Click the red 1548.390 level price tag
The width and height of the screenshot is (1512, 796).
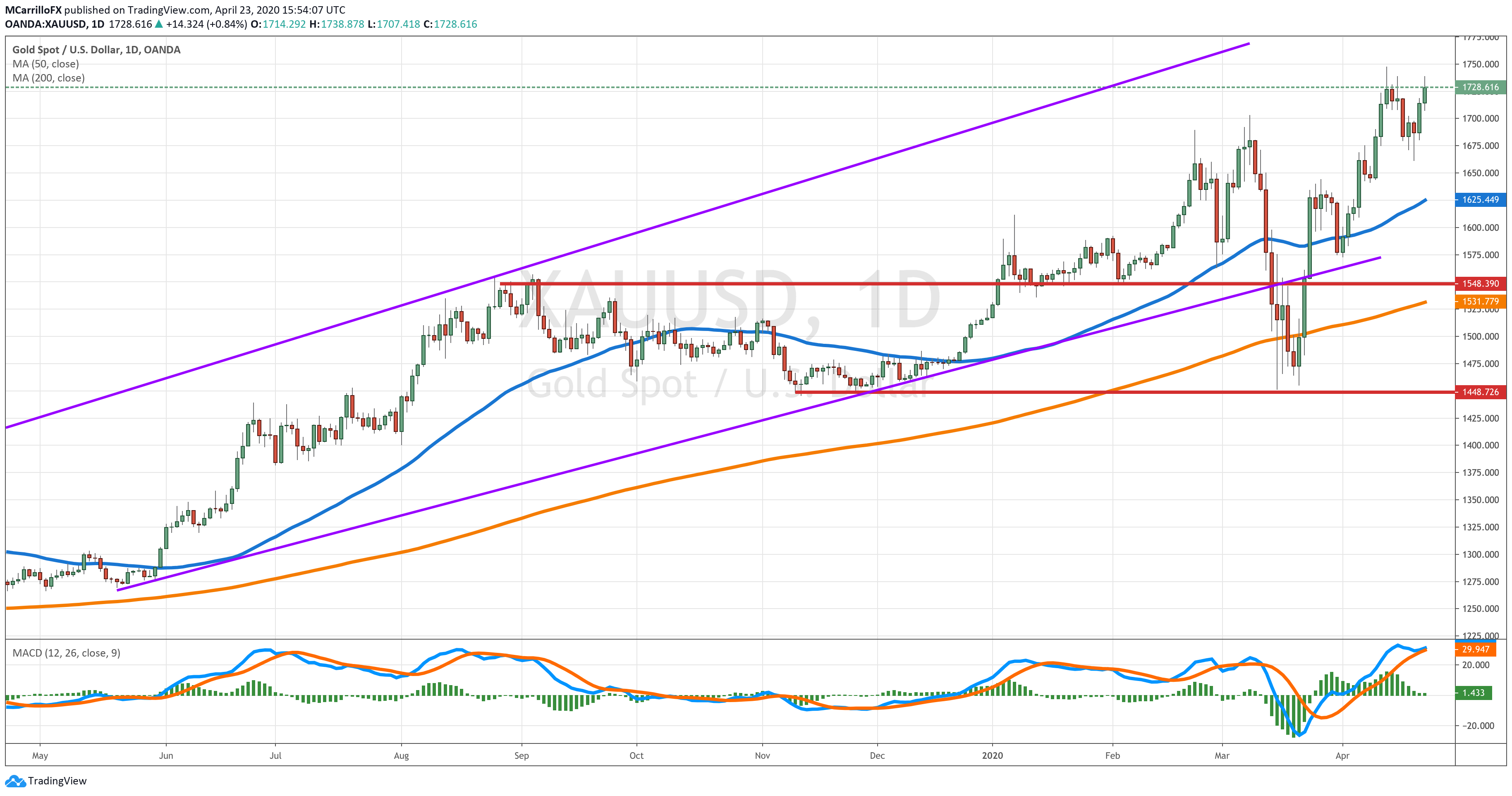coord(1480,283)
